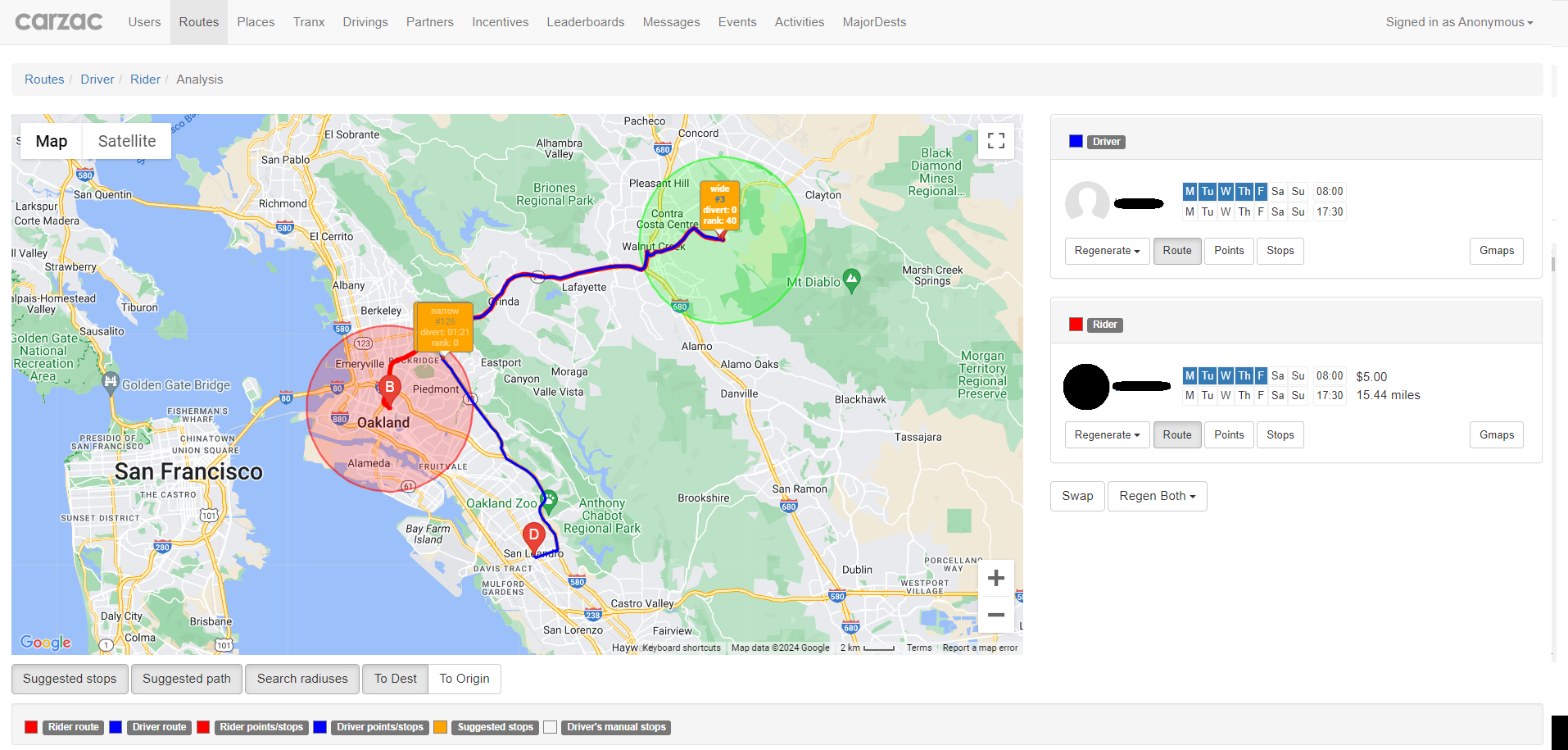Open the Leaderboards menu item
Viewport: 1568px width, 750px height.
click(585, 22)
